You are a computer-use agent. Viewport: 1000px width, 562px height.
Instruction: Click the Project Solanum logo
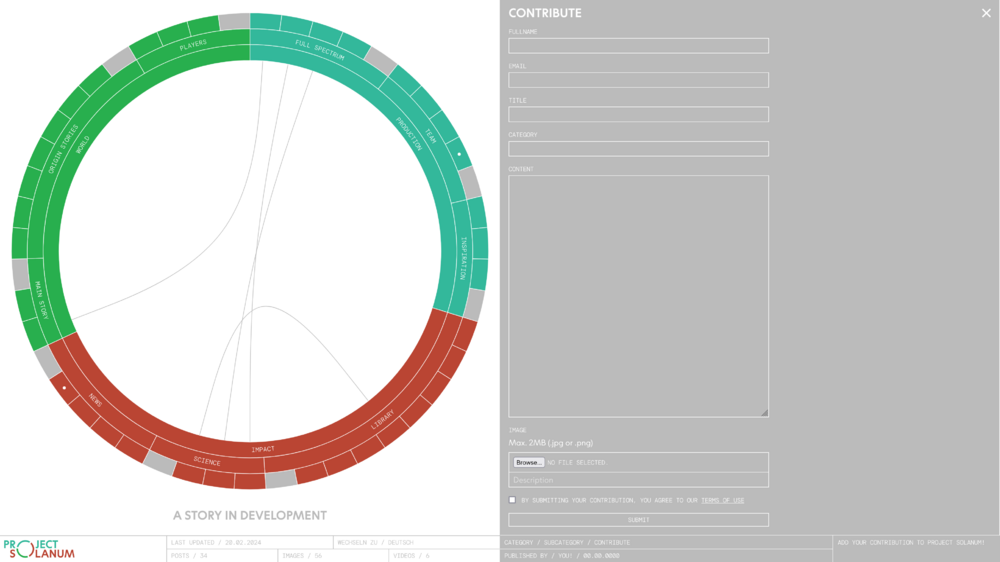39,549
